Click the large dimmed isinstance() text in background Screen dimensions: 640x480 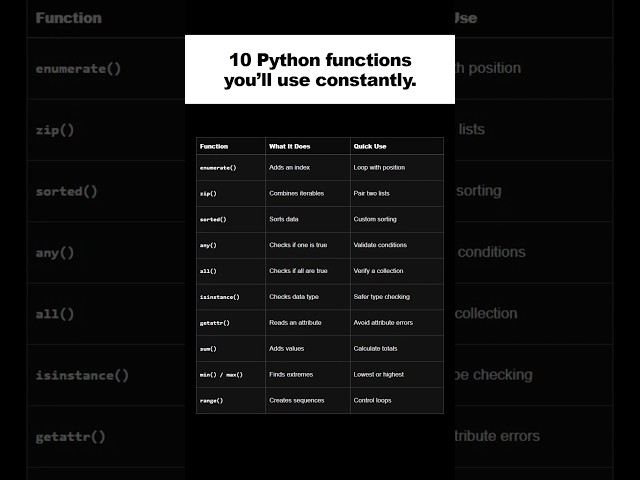[82, 376]
